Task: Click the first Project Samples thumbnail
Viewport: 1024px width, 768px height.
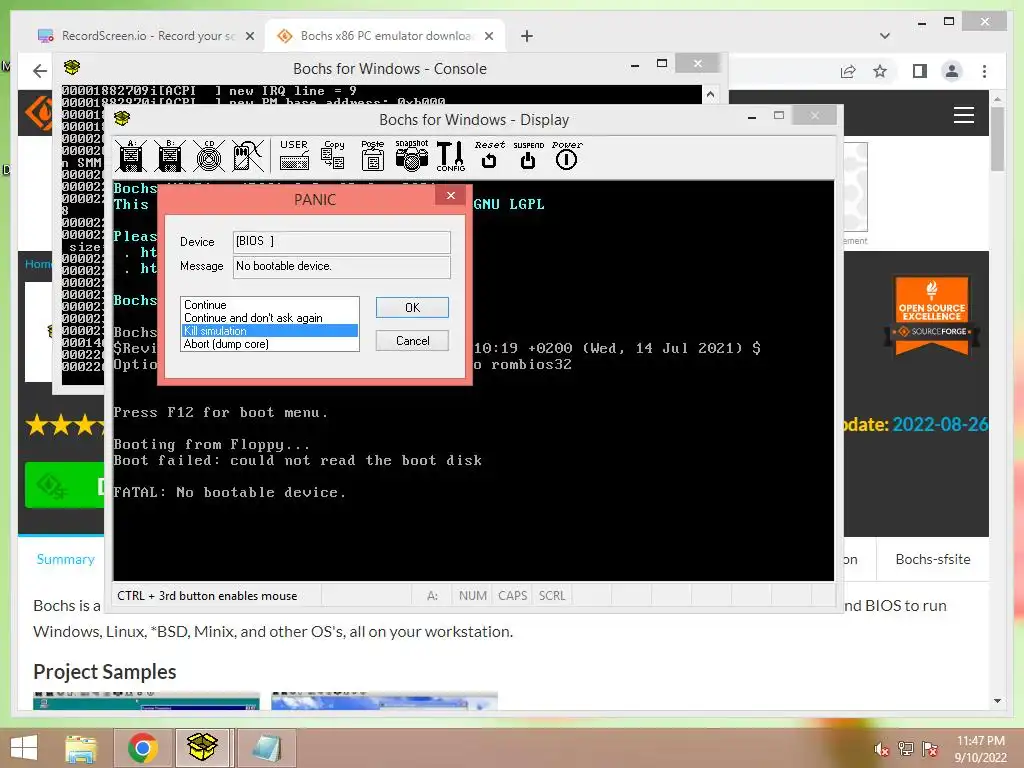Action: 146,701
